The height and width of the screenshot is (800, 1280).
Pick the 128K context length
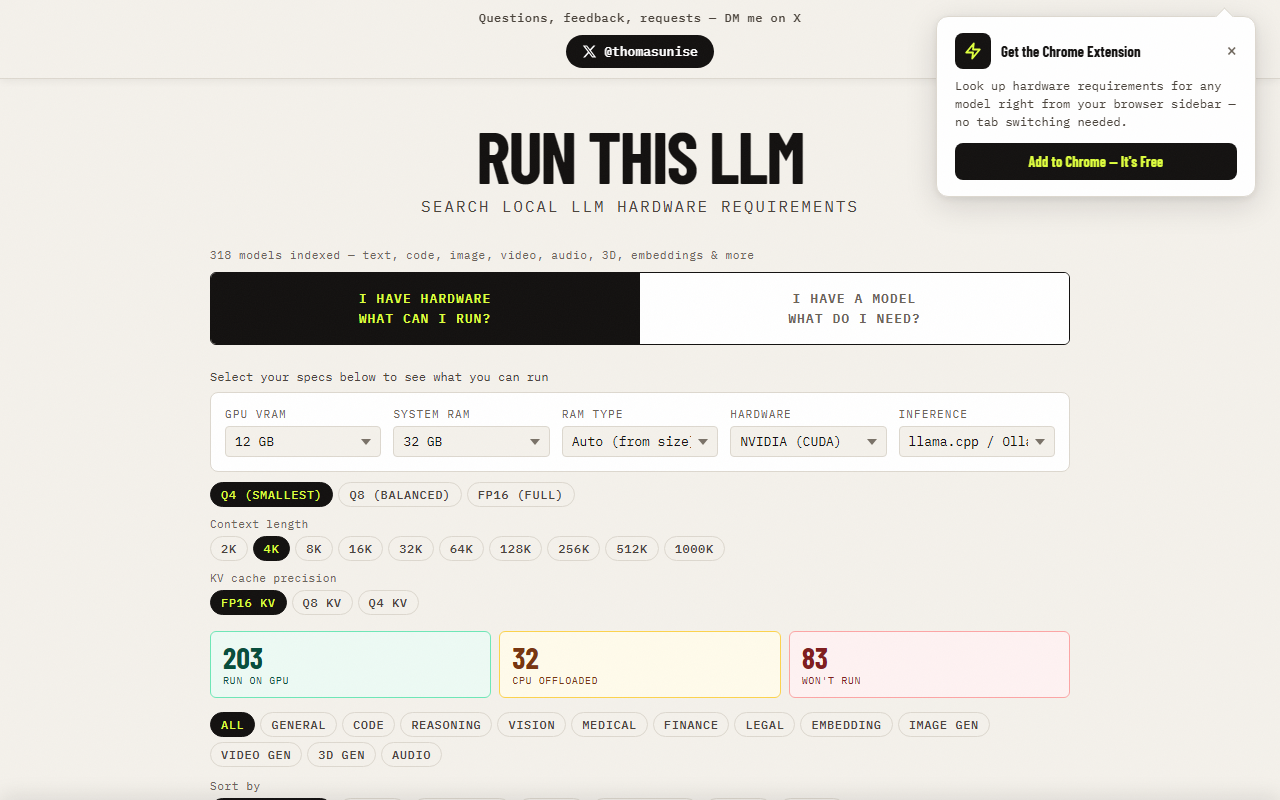pos(516,549)
